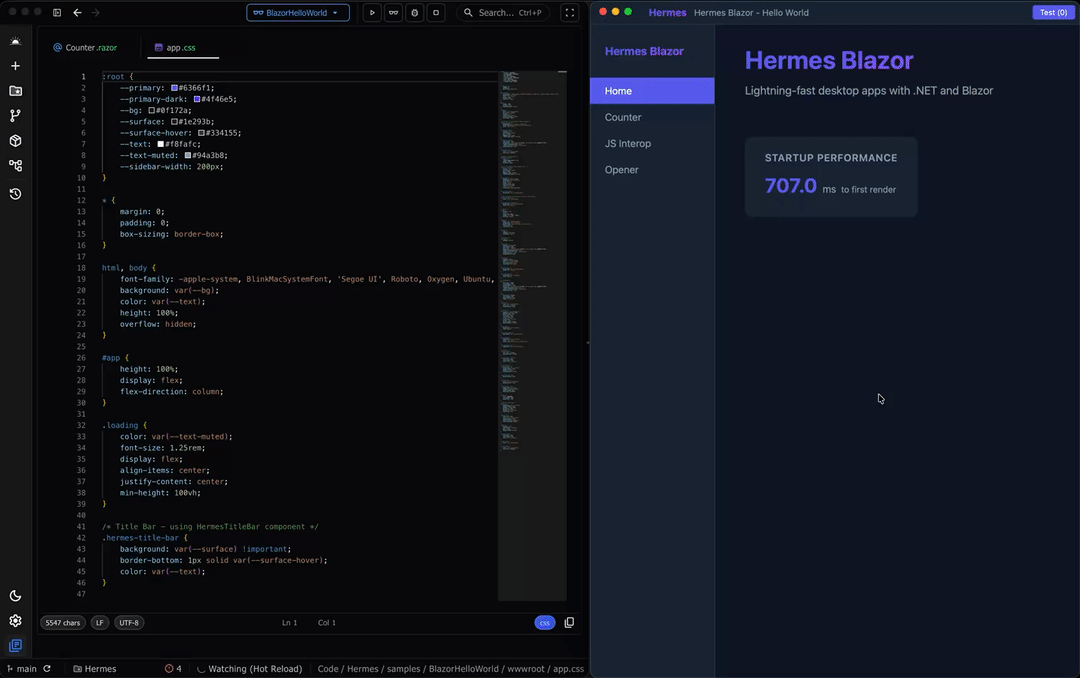
Task: Click the Hermes label in the app title bar
Action: [667, 12]
